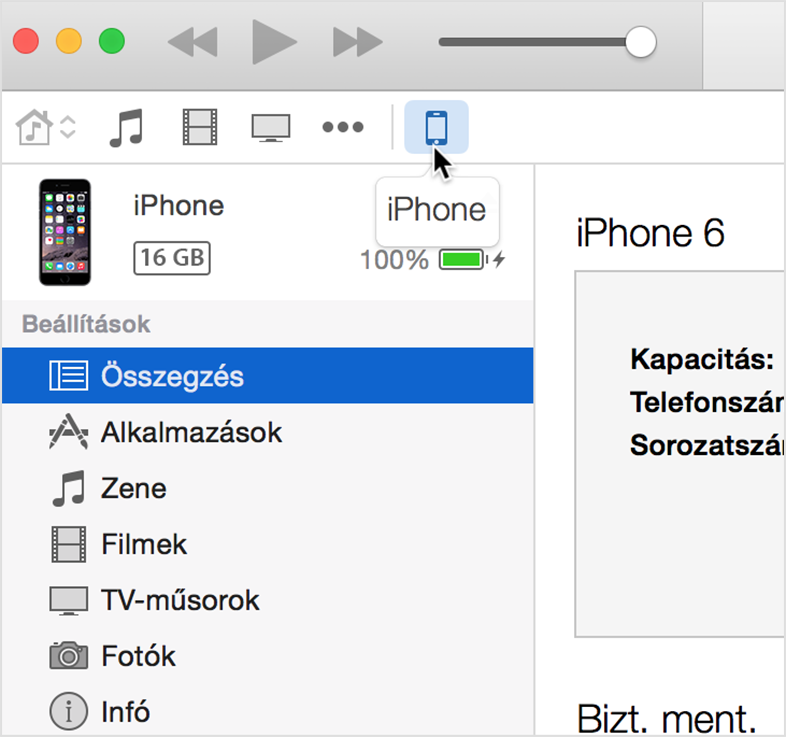Skip to previous track with rewind
This screenshot has width=786, height=738.
191,42
